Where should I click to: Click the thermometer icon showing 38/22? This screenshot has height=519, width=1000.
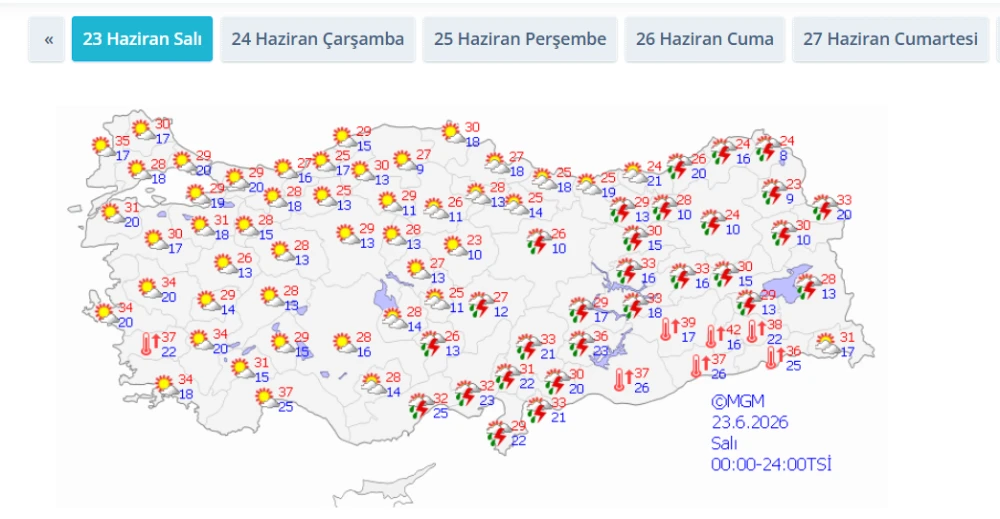click(755, 331)
